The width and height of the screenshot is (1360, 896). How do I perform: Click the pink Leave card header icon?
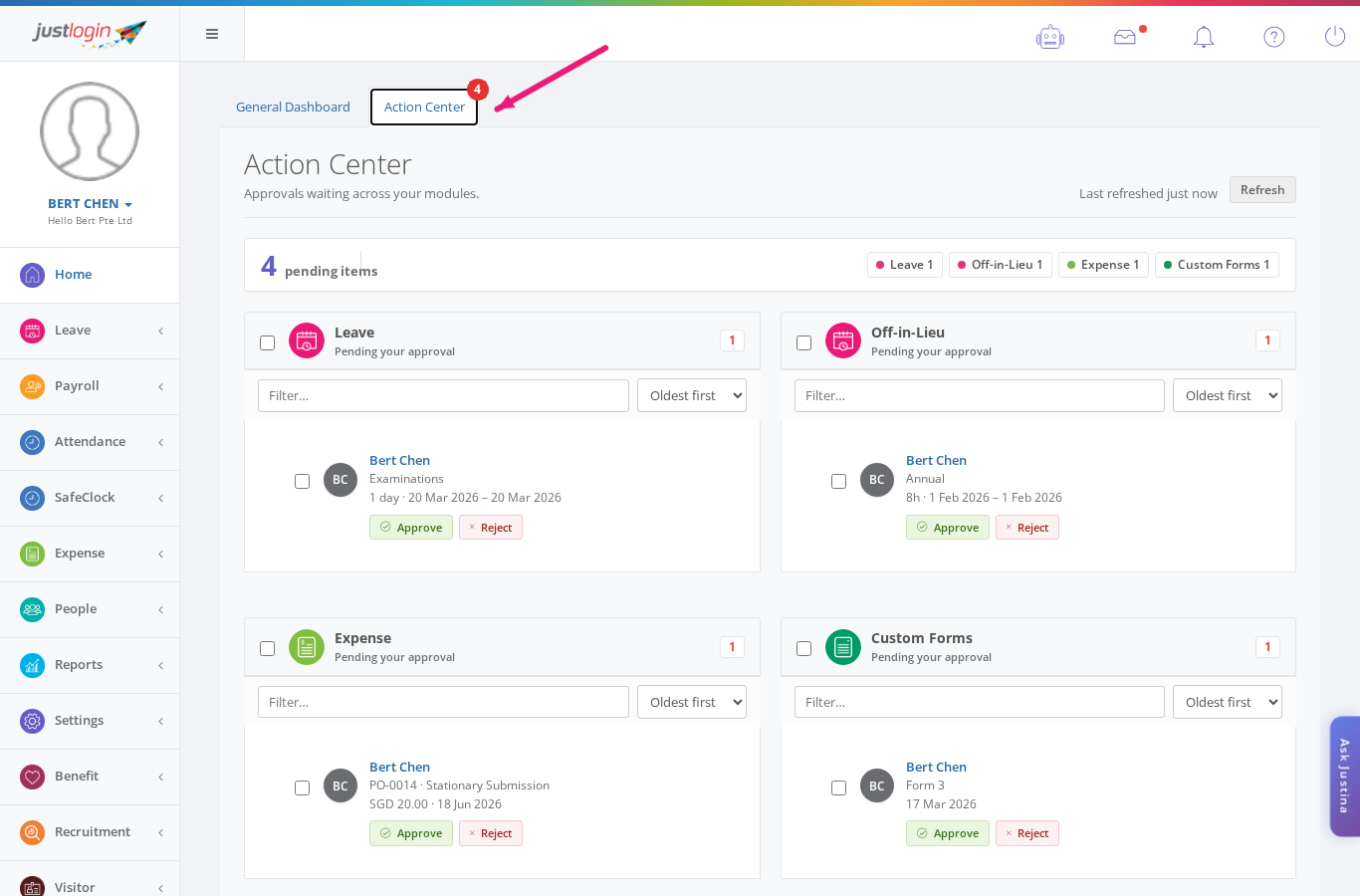coord(307,340)
